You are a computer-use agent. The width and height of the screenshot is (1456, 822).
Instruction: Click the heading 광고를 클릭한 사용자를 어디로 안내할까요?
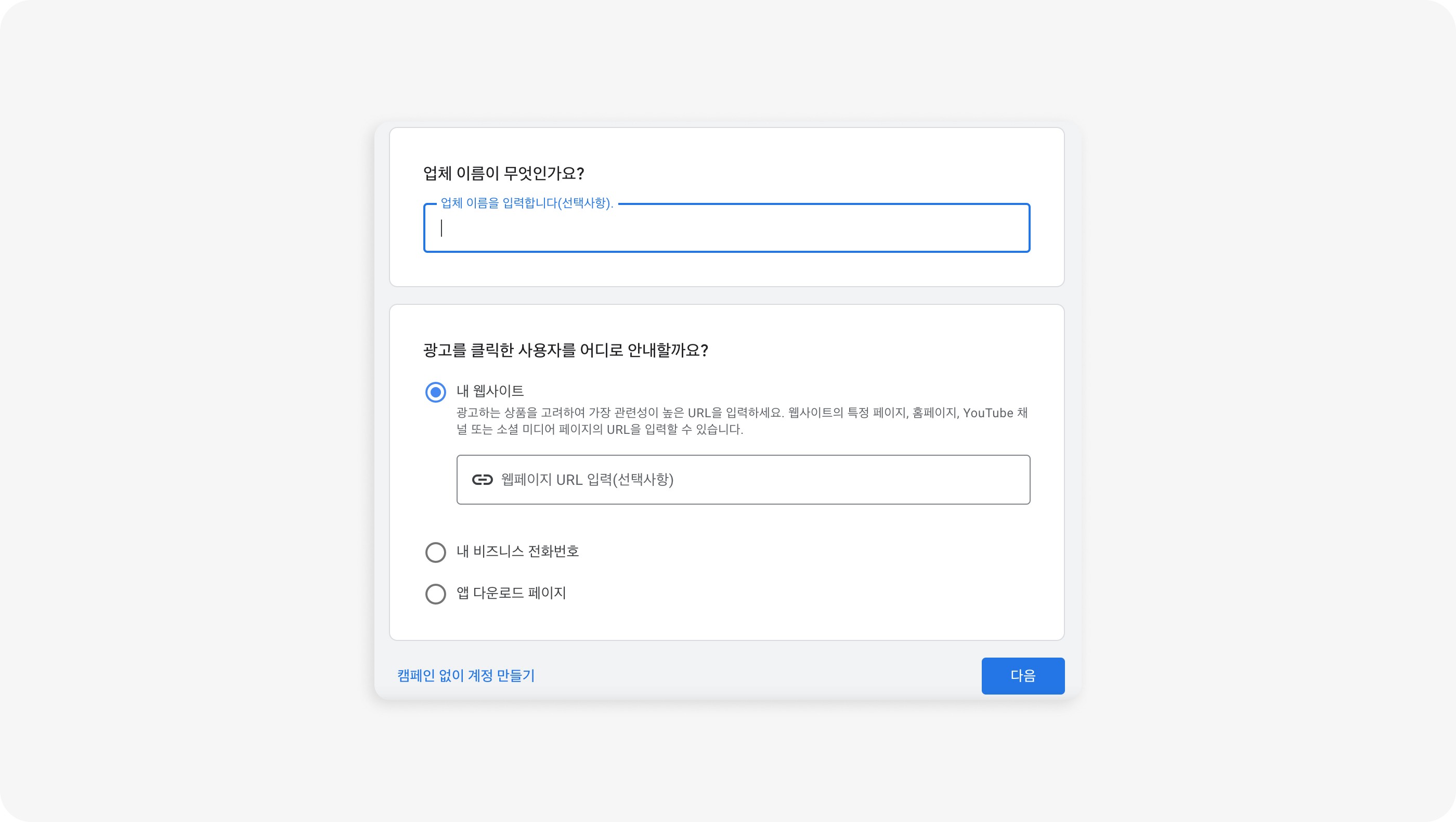(x=566, y=350)
